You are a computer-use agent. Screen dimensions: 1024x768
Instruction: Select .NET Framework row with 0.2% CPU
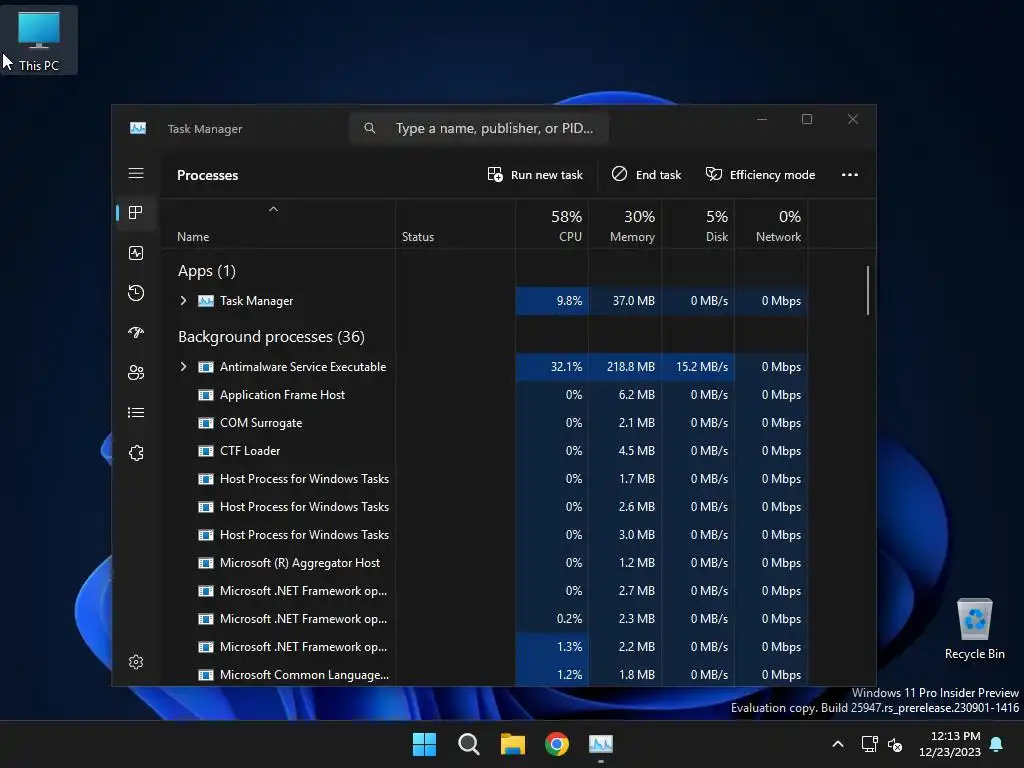(x=484, y=619)
